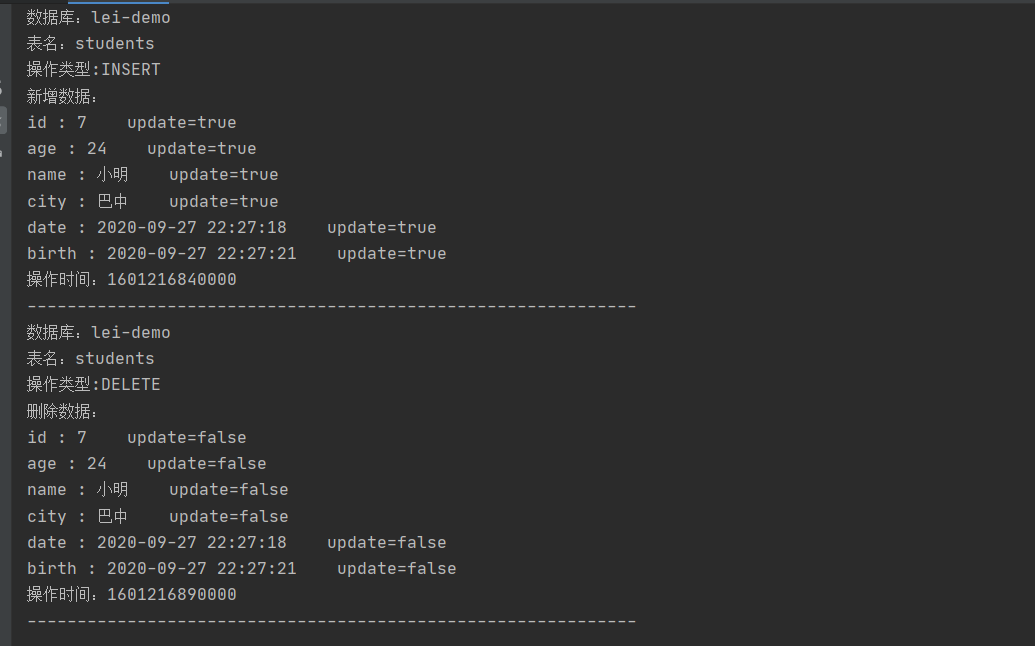Click timestamp 1601216890000 in the output
1035x646 pixels.
coord(172,595)
